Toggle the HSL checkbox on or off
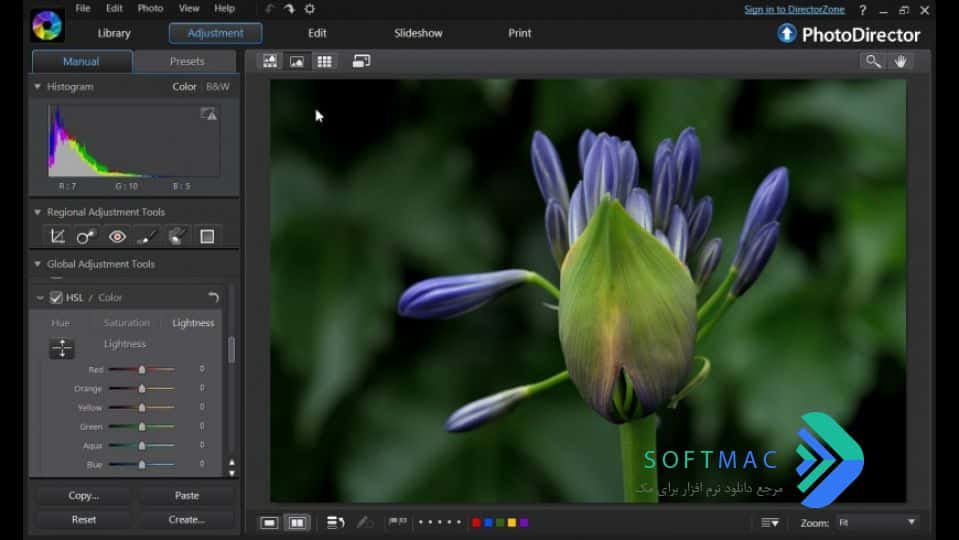Screen dimensions: 959x540 56,298
